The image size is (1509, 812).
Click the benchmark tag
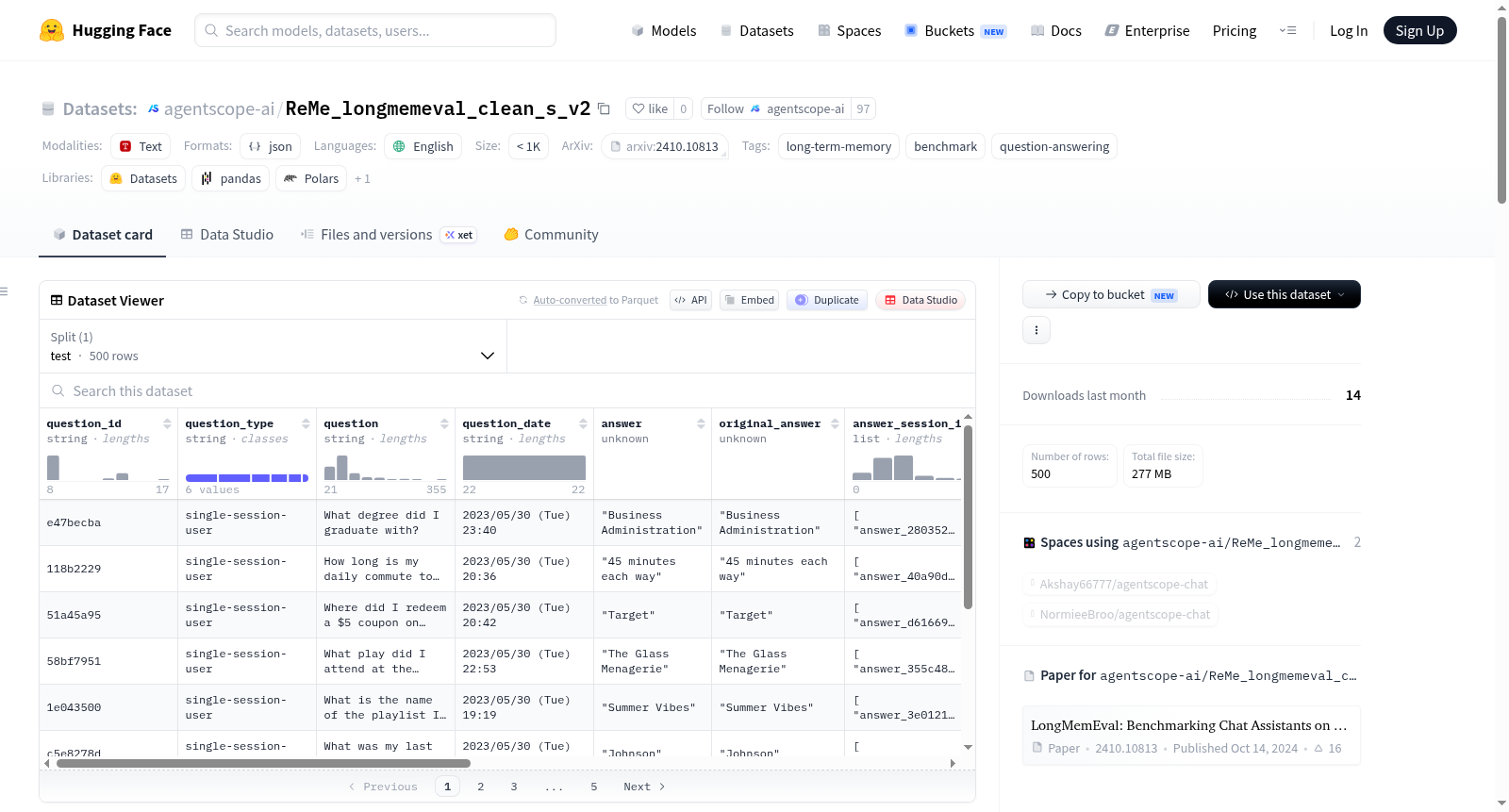pyautogui.click(x=945, y=146)
